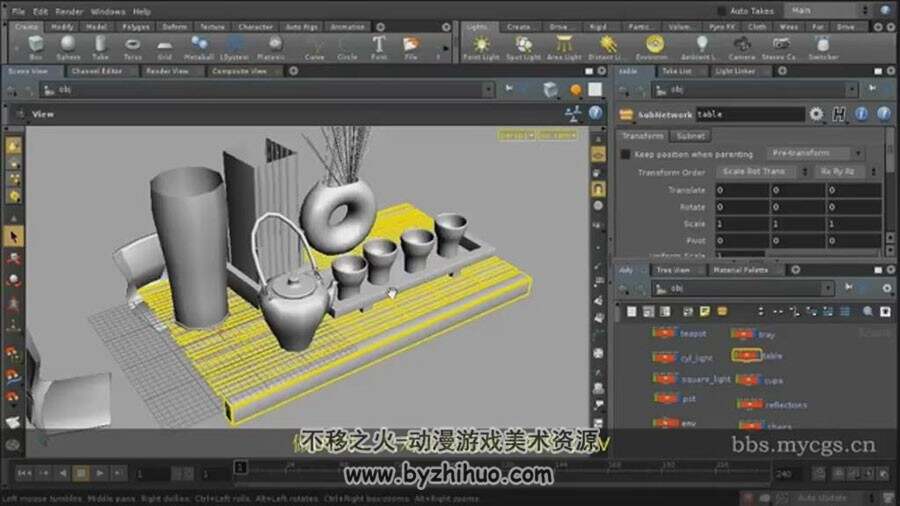The height and width of the screenshot is (506, 900).
Task: Toggle Keep position when parenting checkbox
Action: click(x=626, y=154)
